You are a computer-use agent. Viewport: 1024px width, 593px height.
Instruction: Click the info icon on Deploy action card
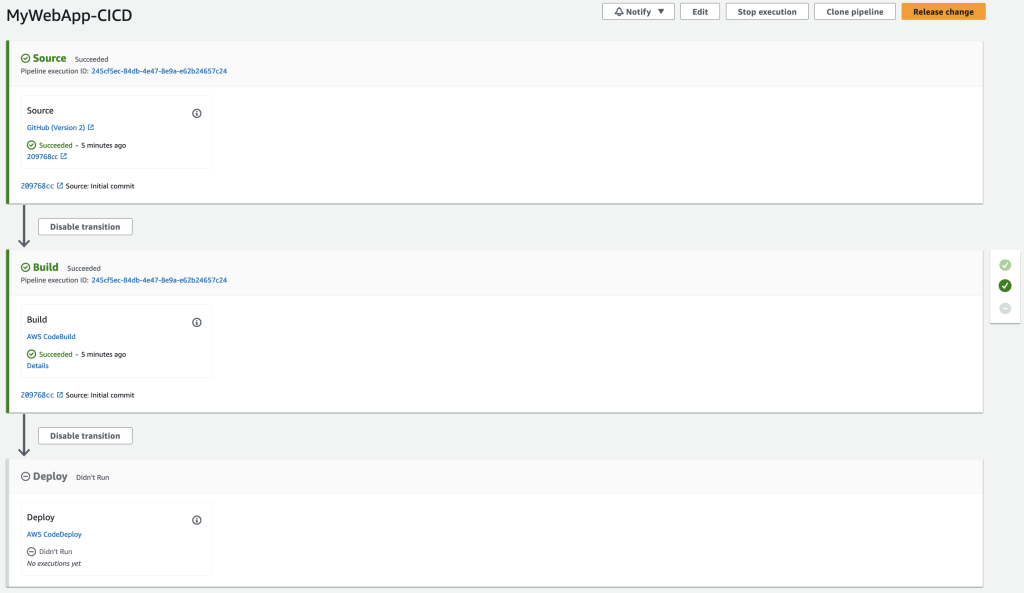[197, 521]
